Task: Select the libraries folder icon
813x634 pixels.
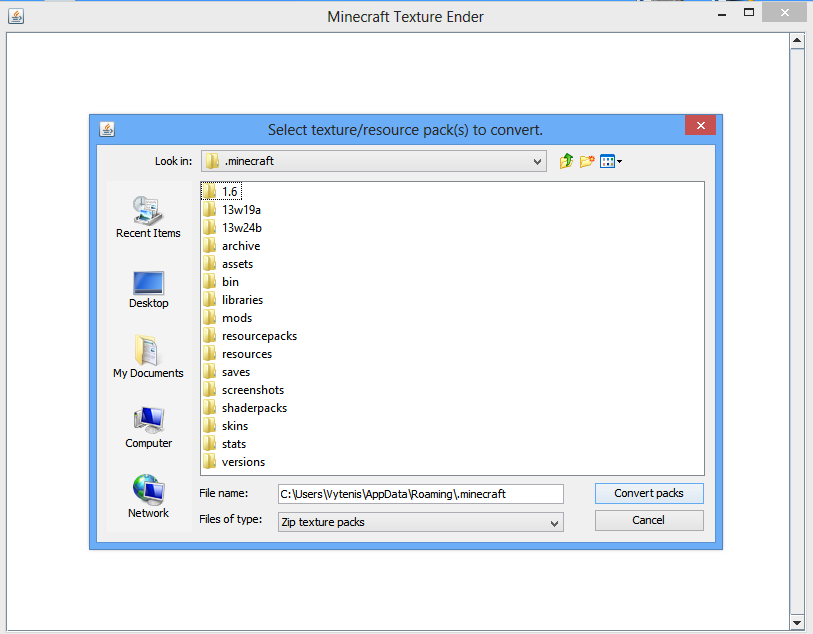Action: point(209,300)
